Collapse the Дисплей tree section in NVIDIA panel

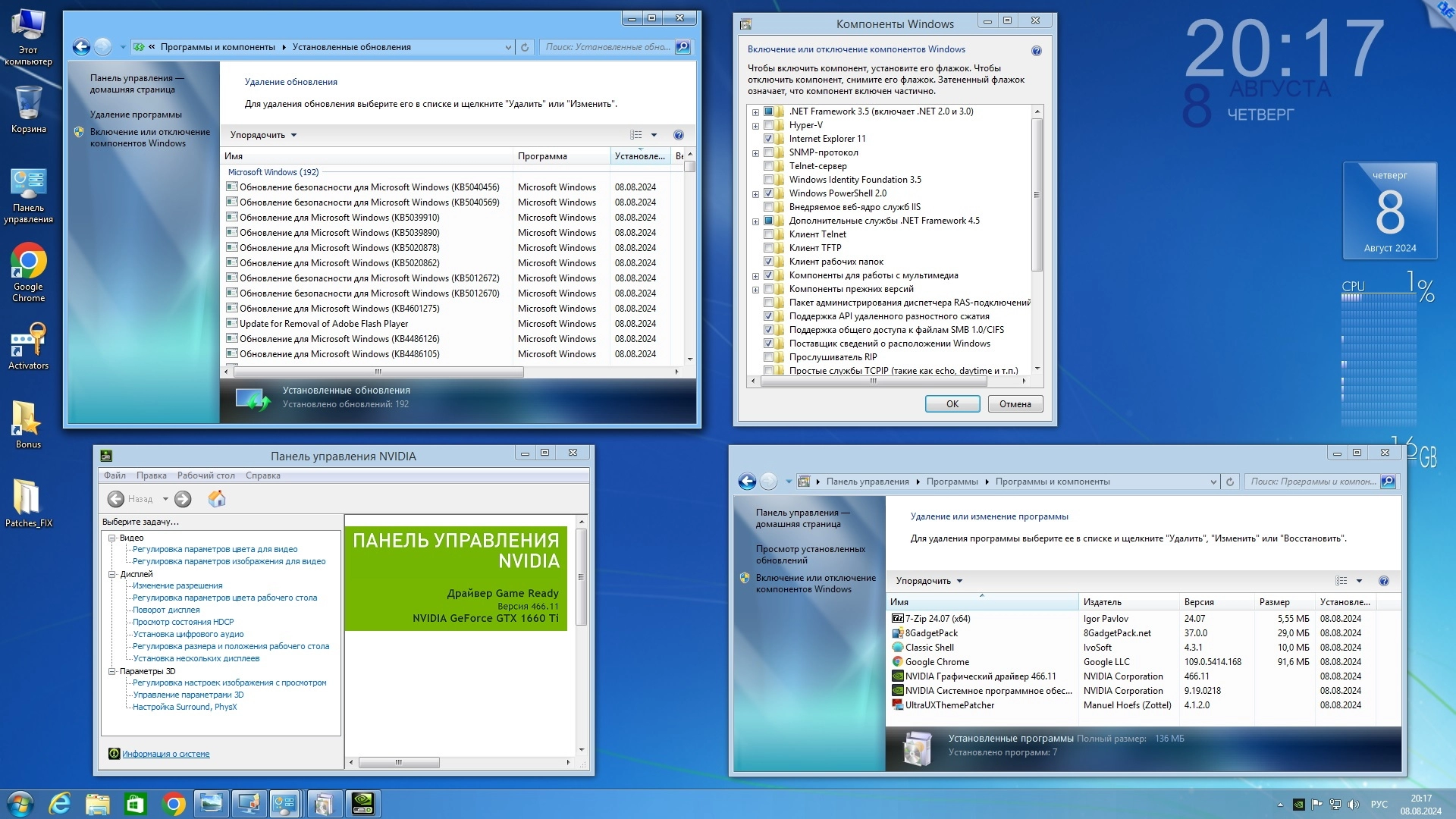pyautogui.click(x=111, y=574)
